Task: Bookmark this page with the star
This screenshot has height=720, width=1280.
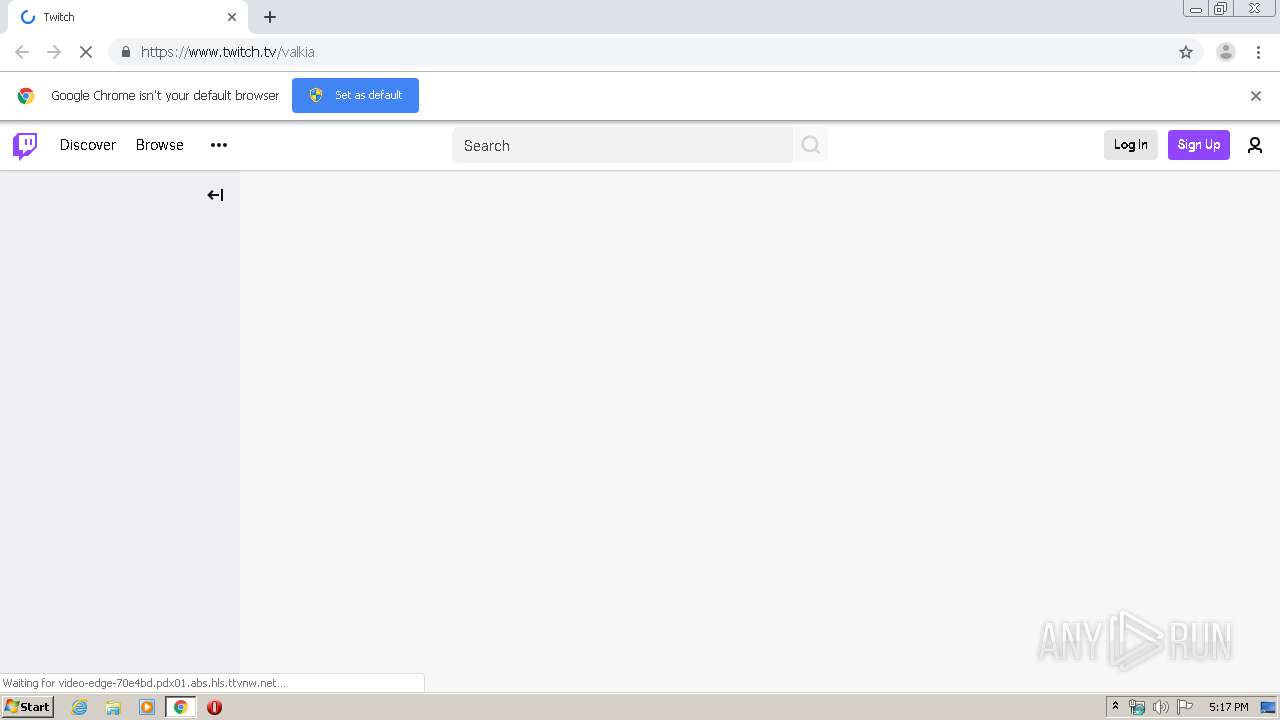Action: tap(1186, 52)
